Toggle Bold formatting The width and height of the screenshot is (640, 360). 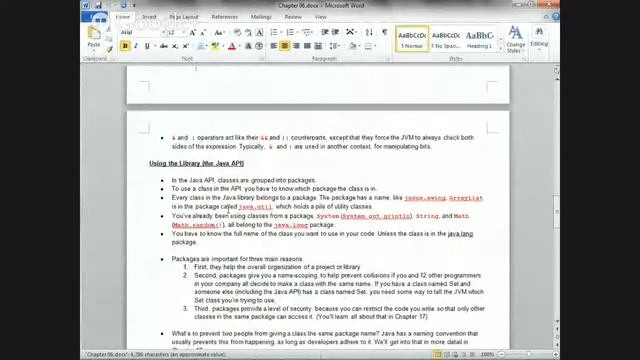[x=125, y=46]
